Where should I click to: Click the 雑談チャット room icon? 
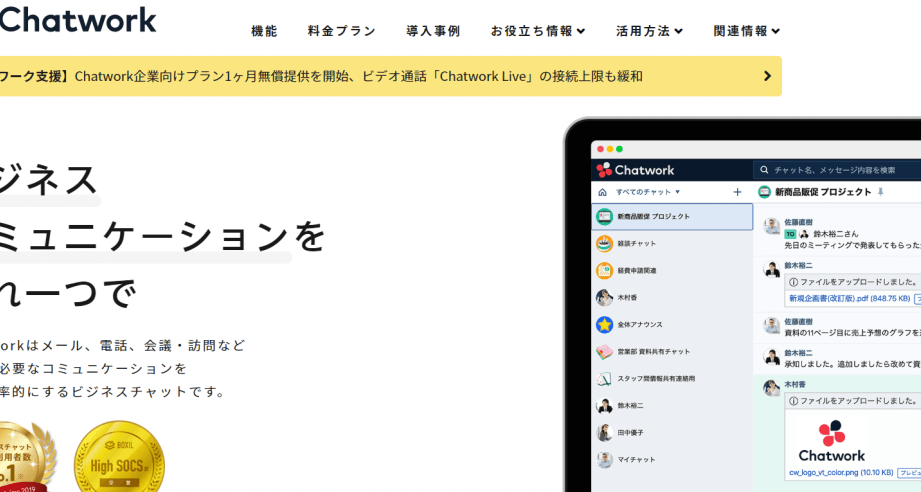(x=604, y=243)
